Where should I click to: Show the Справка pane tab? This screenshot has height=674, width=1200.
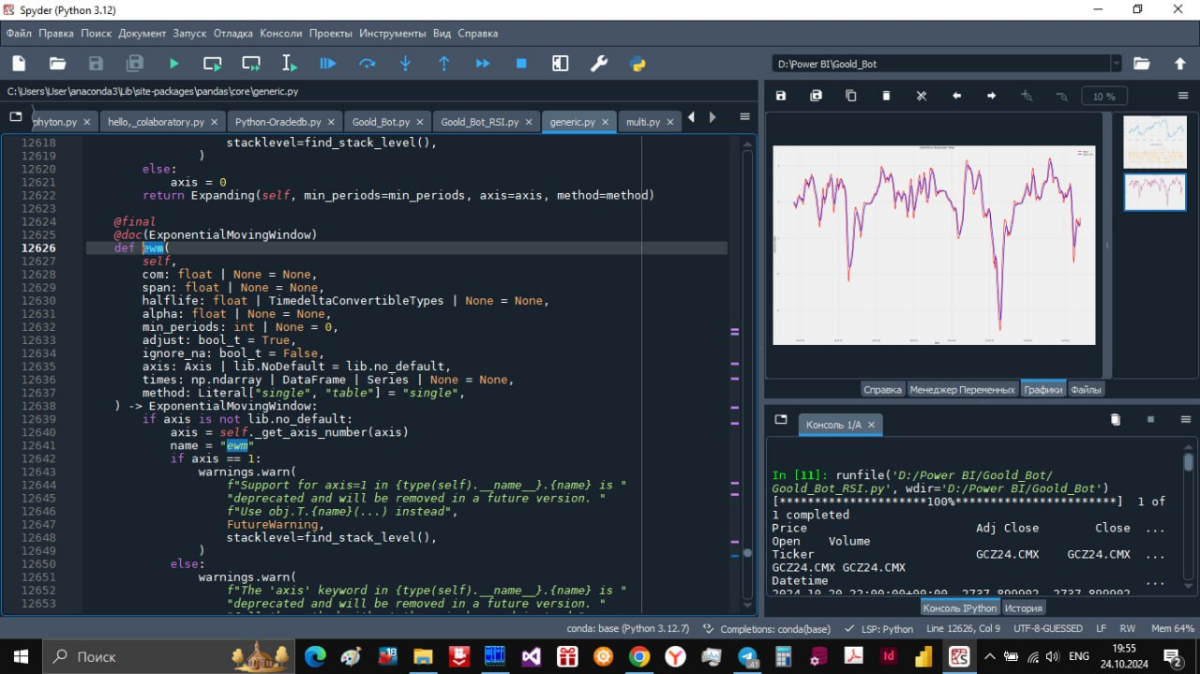click(883, 389)
